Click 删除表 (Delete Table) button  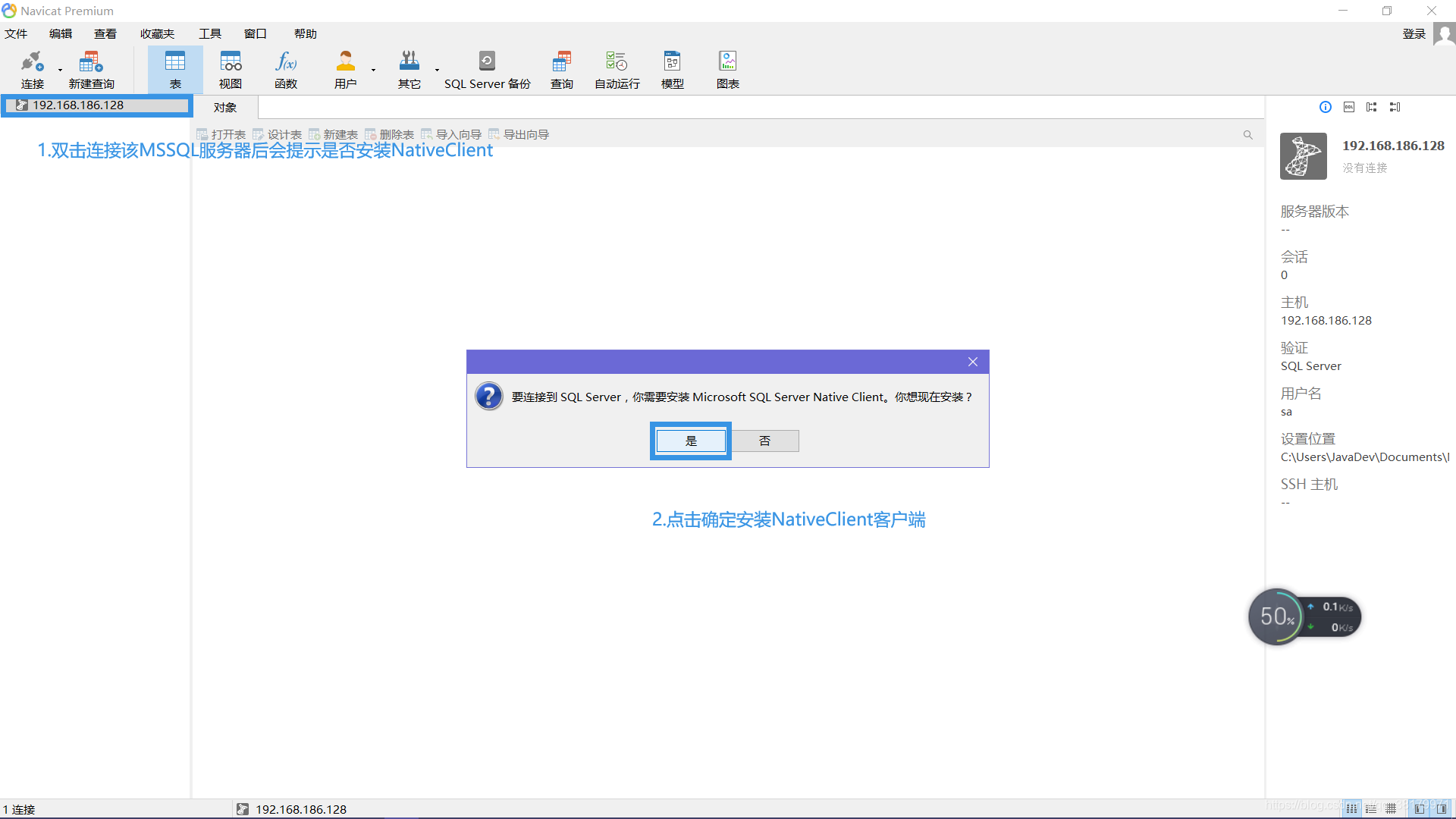pyautogui.click(x=390, y=135)
